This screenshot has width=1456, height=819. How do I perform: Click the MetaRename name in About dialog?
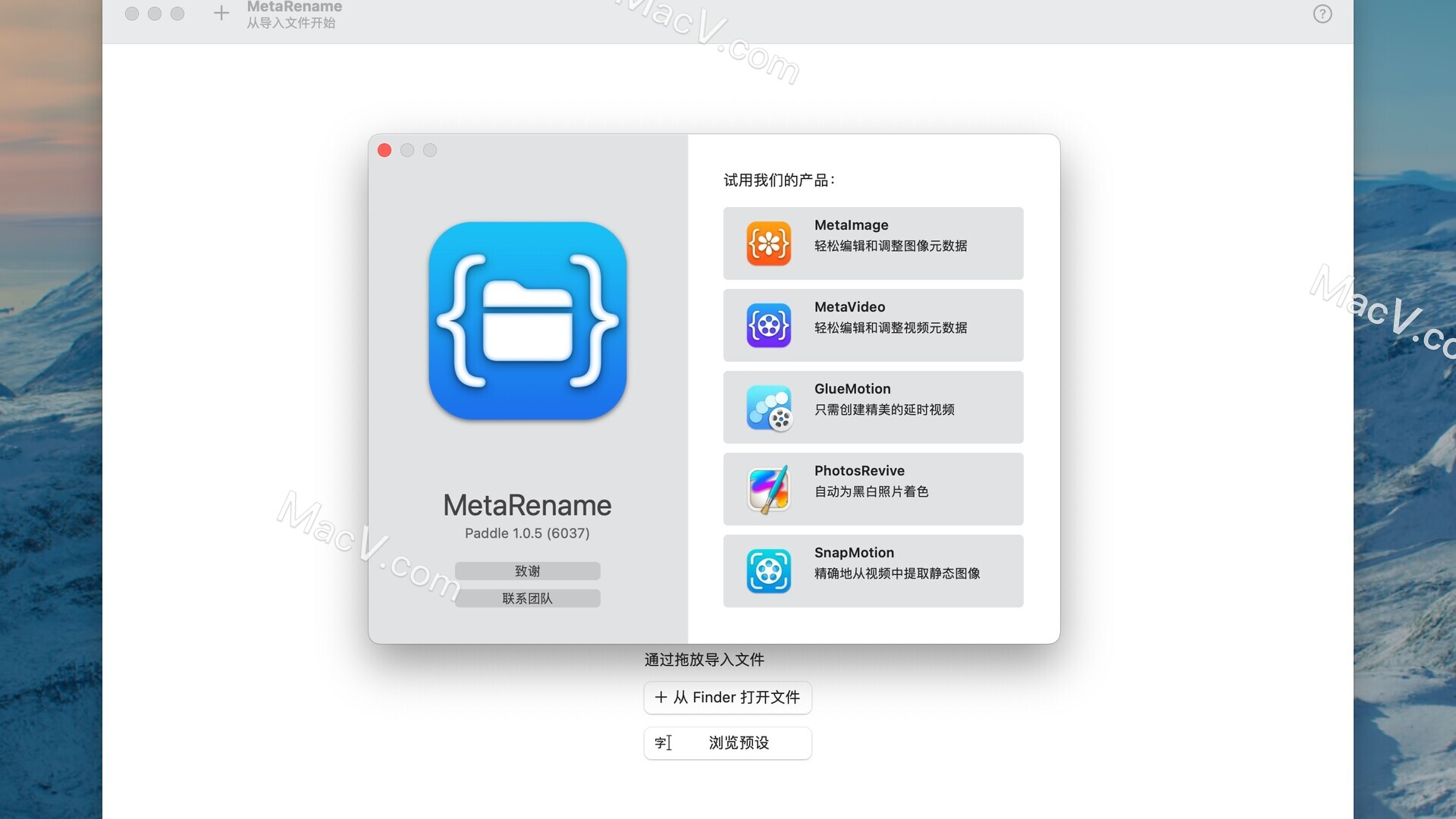click(x=527, y=505)
